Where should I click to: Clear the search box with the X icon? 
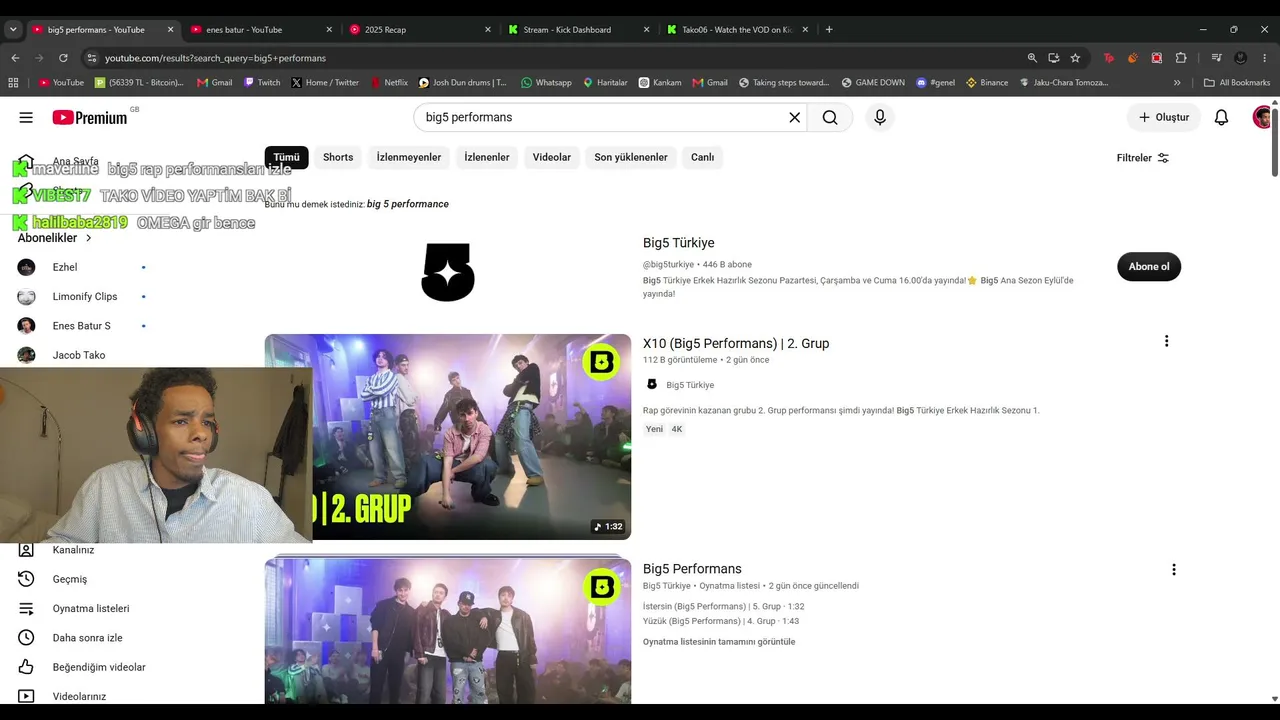tap(795, 117)
